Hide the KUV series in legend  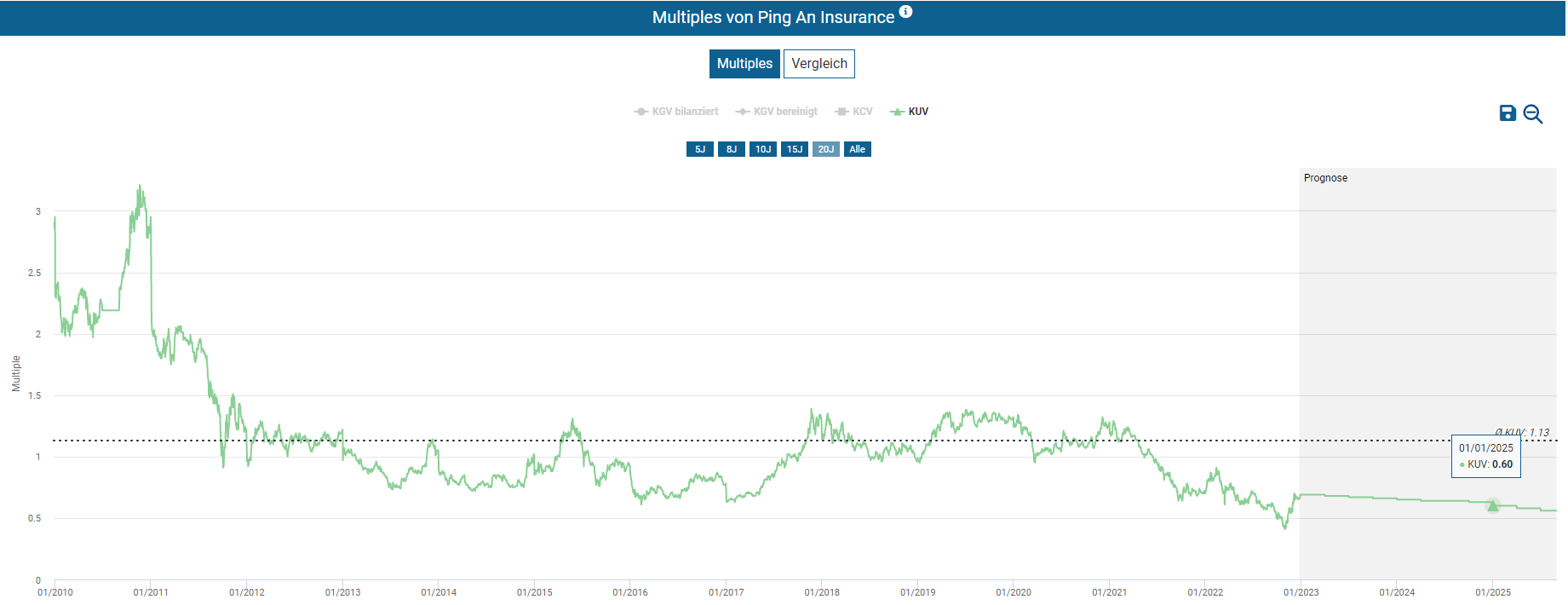910,112
